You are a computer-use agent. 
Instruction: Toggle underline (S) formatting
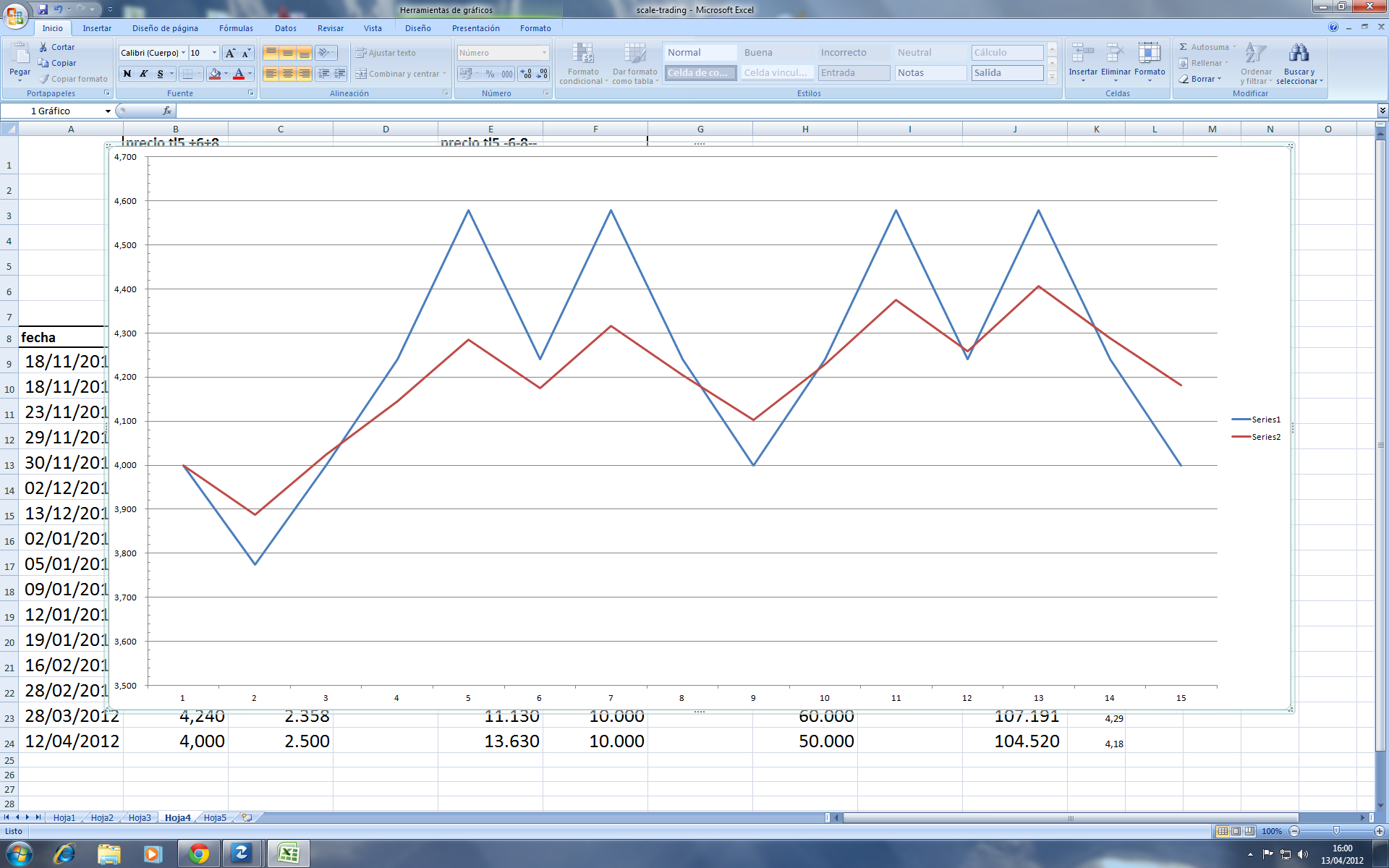161,74
